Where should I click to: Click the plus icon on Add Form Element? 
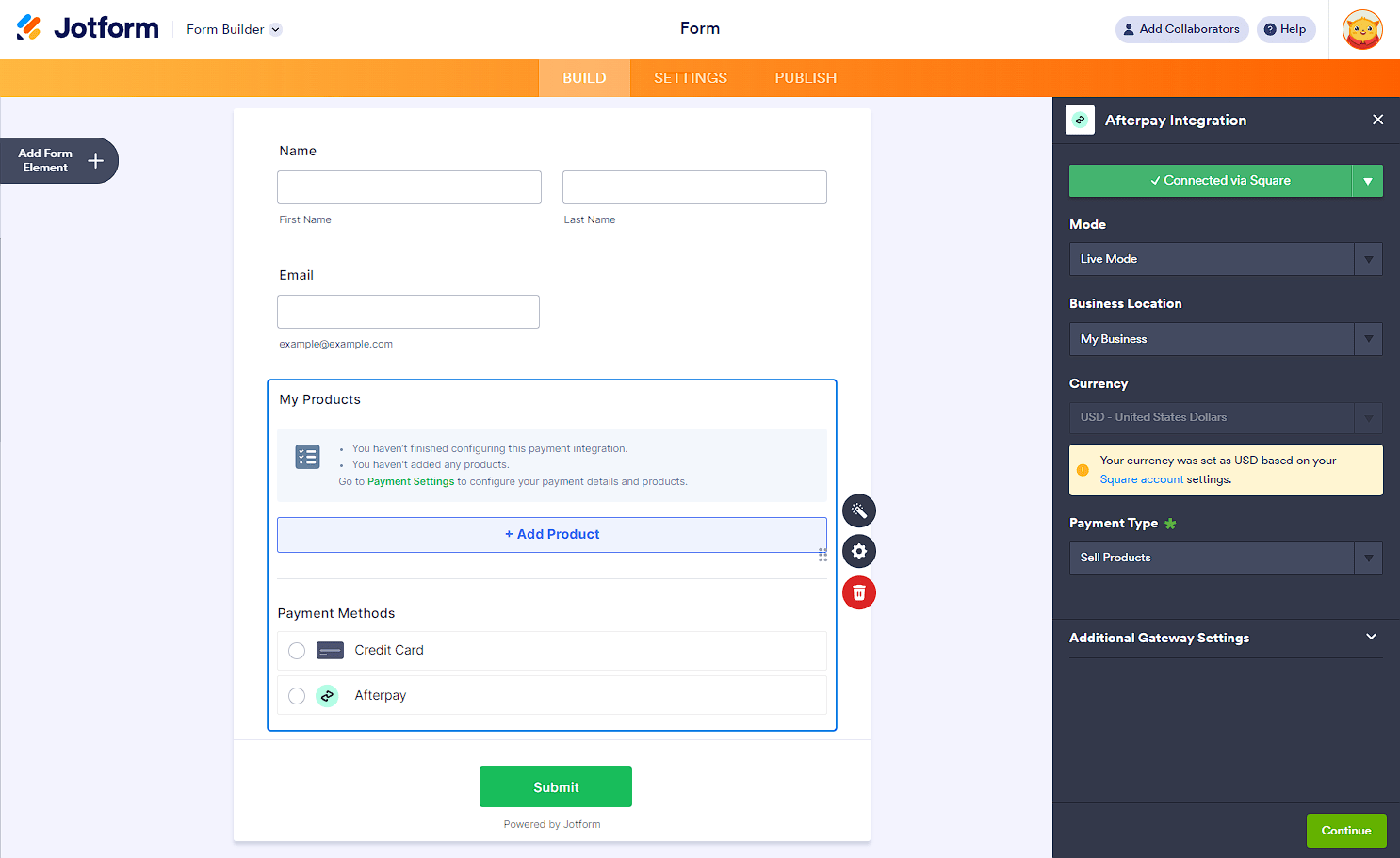coord(95,160)
